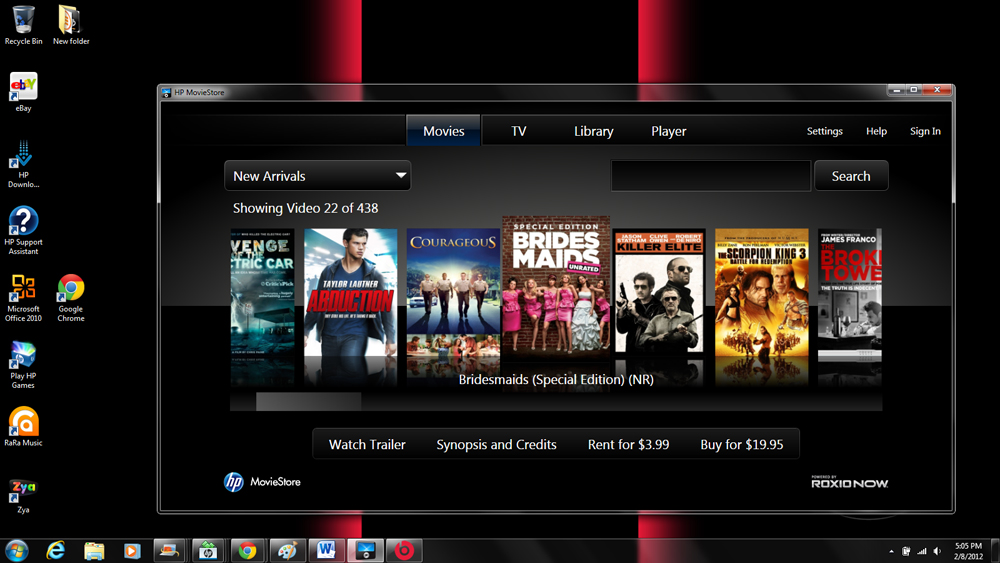Viewport: 1000px width, 563px height.
Task: Open the Windows Start menu
Action: click(17, 550)
